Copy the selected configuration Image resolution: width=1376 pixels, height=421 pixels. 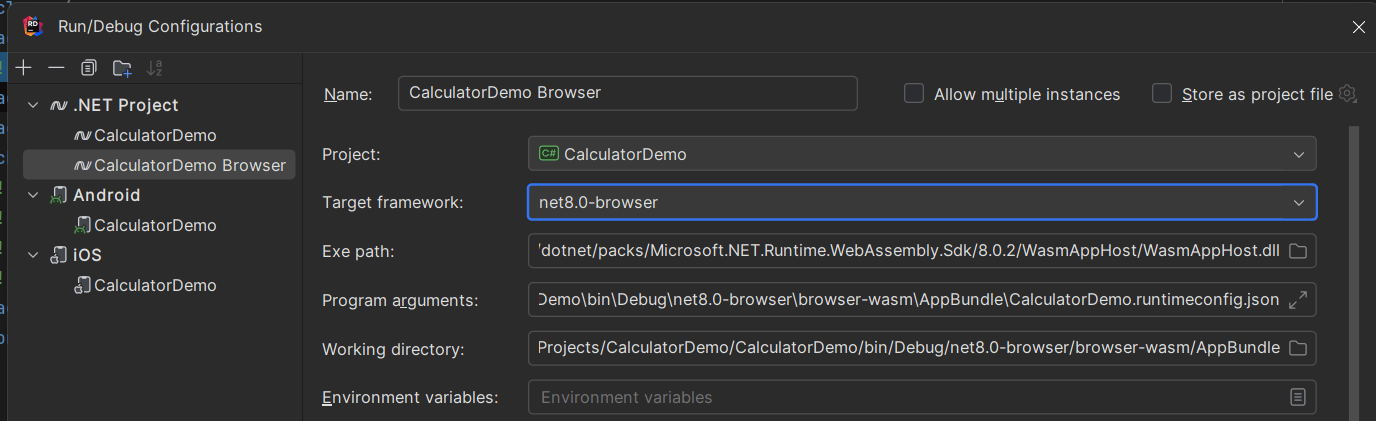(89, 68)
